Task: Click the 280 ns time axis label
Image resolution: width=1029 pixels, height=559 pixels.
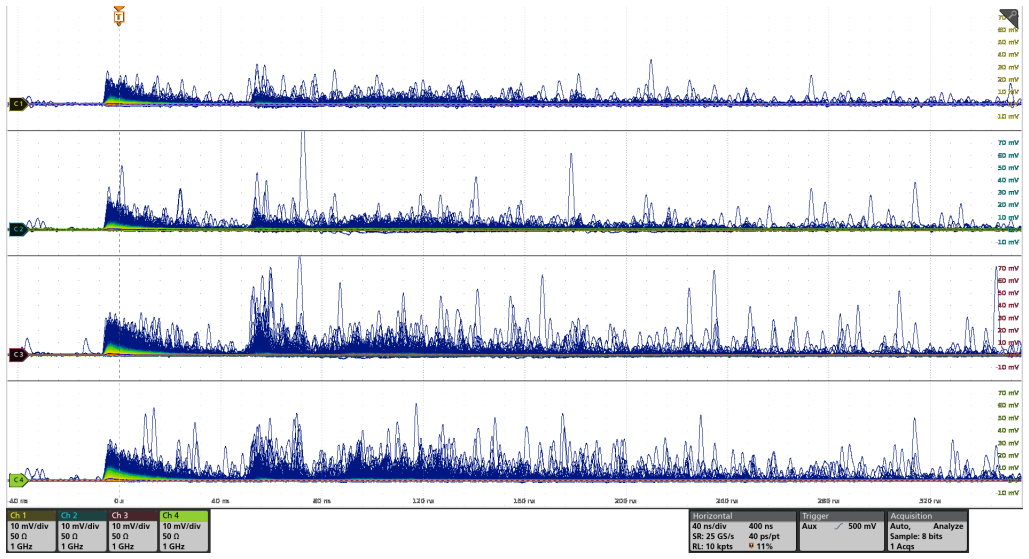Action: [828, 501]
